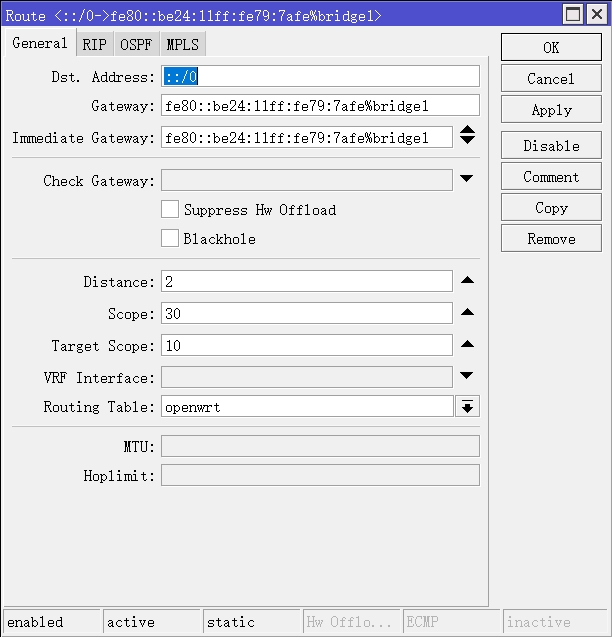The height and width of the screenshot is (637, 612).
Task: Open the MPLS tab
Action: [183, 44]
